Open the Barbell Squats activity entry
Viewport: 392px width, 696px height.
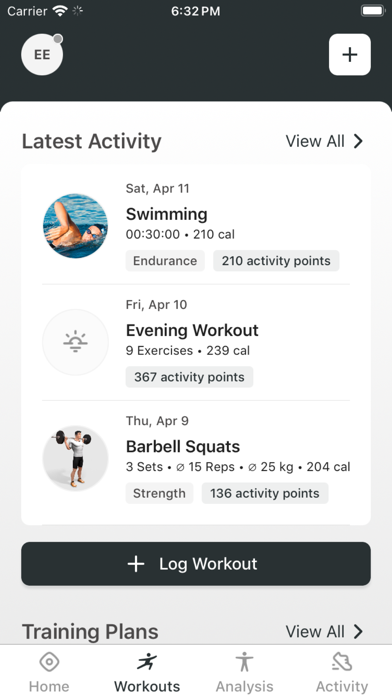pyautogui.click(x=196, y=459)
